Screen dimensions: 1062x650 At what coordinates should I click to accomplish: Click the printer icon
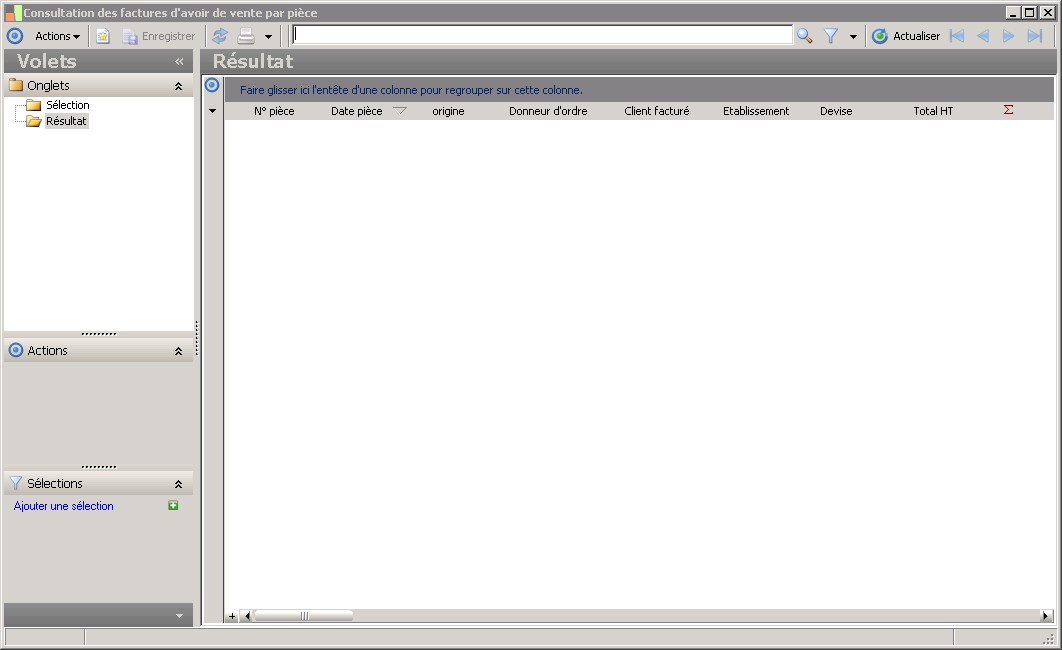[x=246, y=37]
